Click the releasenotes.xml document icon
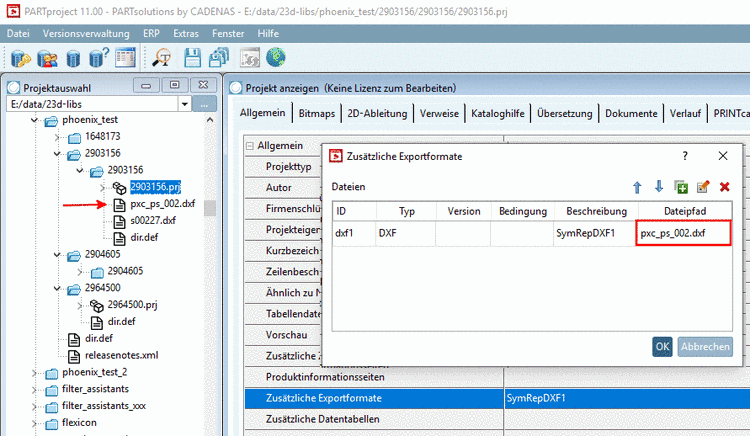This screenshot has width=750, height=436. tap(74, 356)
